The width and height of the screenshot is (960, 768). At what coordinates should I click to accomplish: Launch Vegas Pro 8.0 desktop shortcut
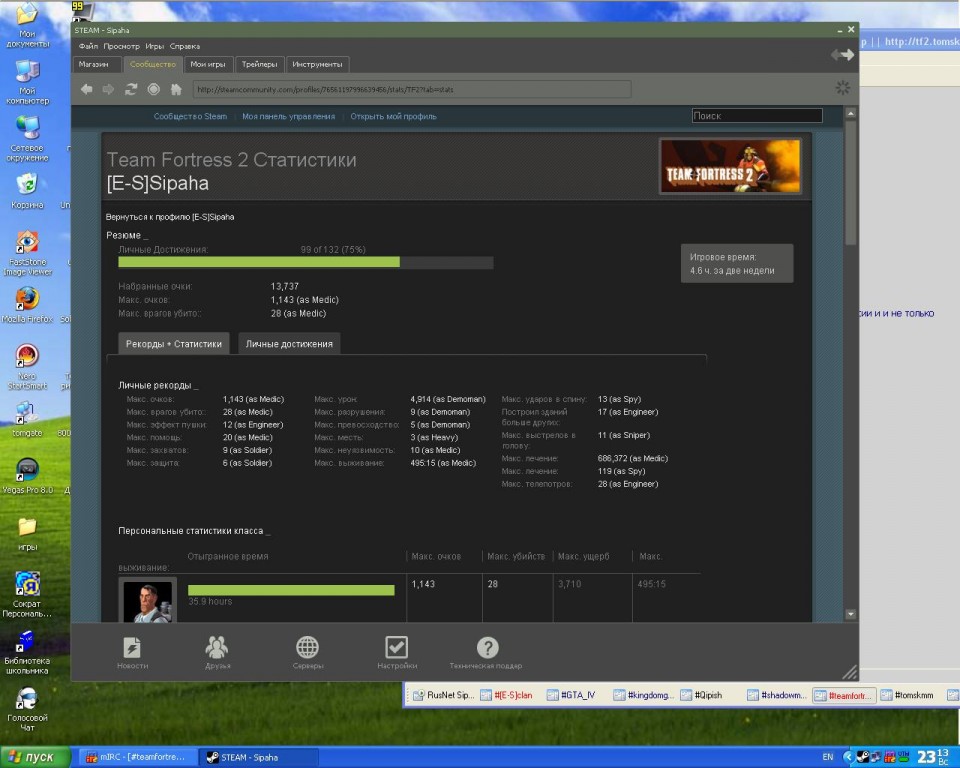pos(27,476)
